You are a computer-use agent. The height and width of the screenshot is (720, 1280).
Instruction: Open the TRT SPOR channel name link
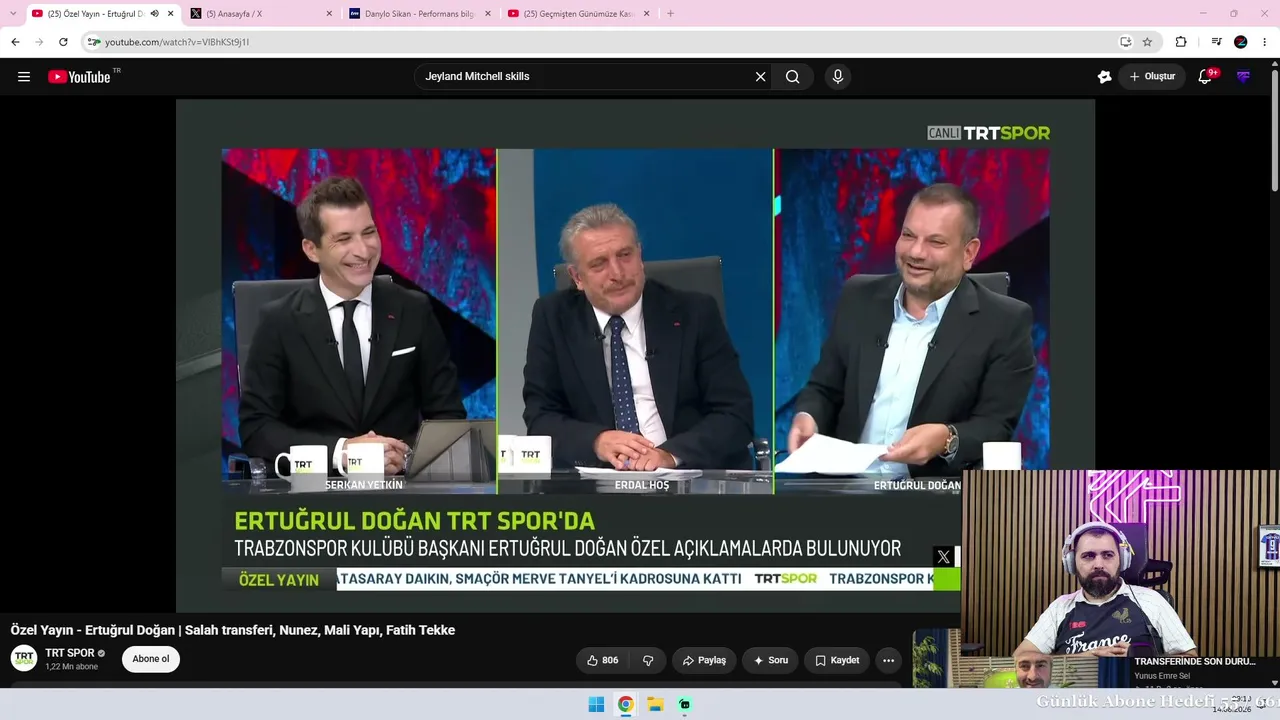pyautogui.click(x=70, y=653)
